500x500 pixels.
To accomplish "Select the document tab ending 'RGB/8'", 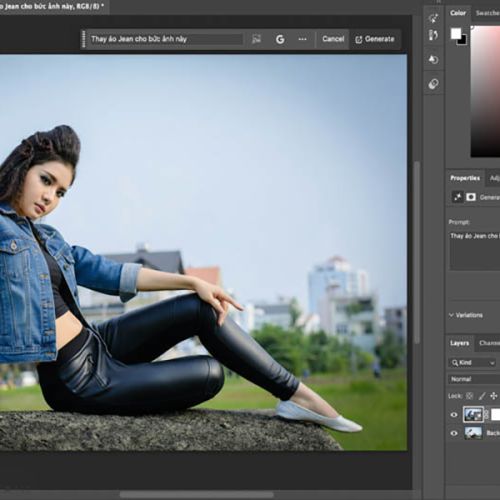I will (x=53, y=6).
